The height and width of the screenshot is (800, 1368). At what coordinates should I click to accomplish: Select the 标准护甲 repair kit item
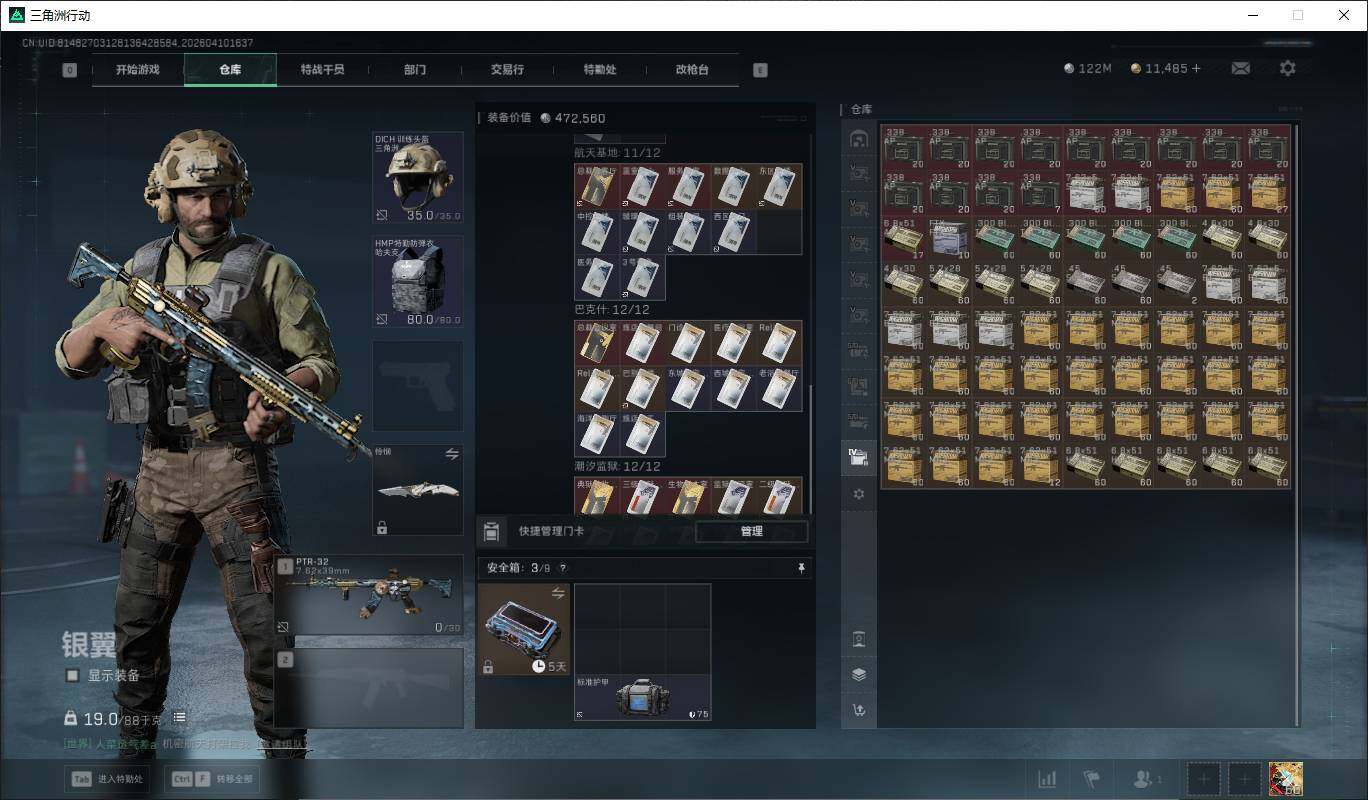click(643, 698)
